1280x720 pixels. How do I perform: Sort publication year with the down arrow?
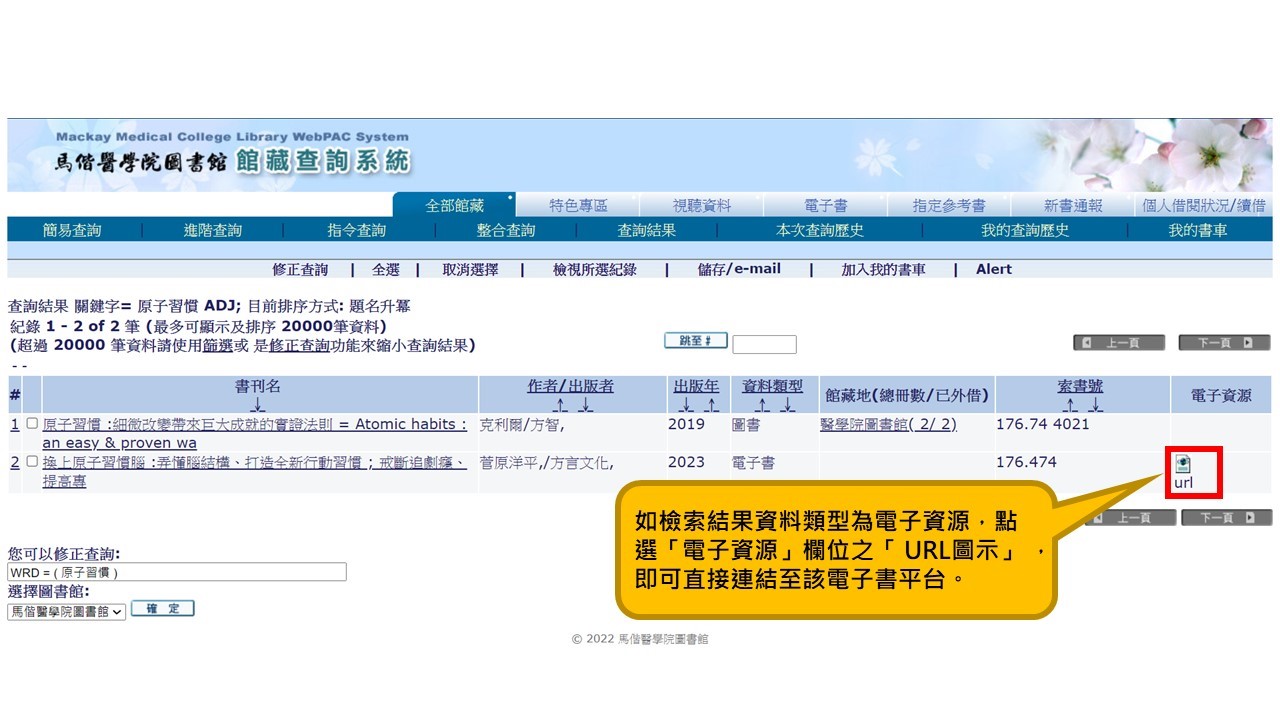[685, 404]
